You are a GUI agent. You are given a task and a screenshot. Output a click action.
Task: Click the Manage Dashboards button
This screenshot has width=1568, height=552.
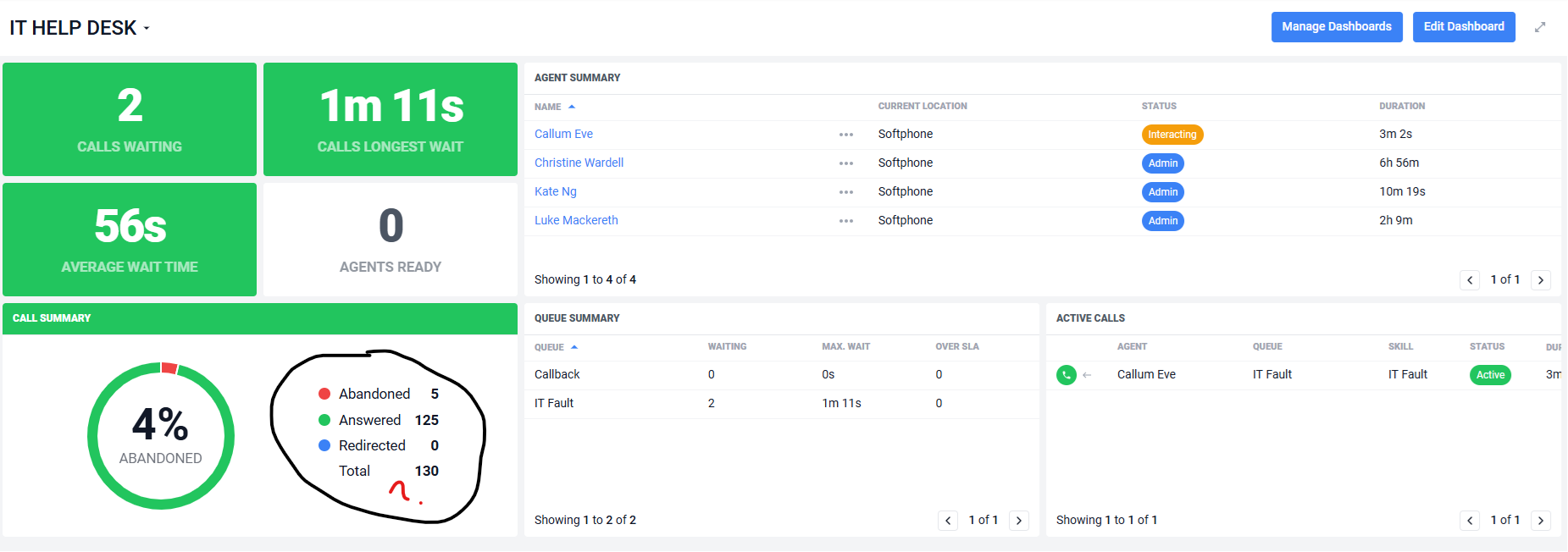click(1336, 27)
